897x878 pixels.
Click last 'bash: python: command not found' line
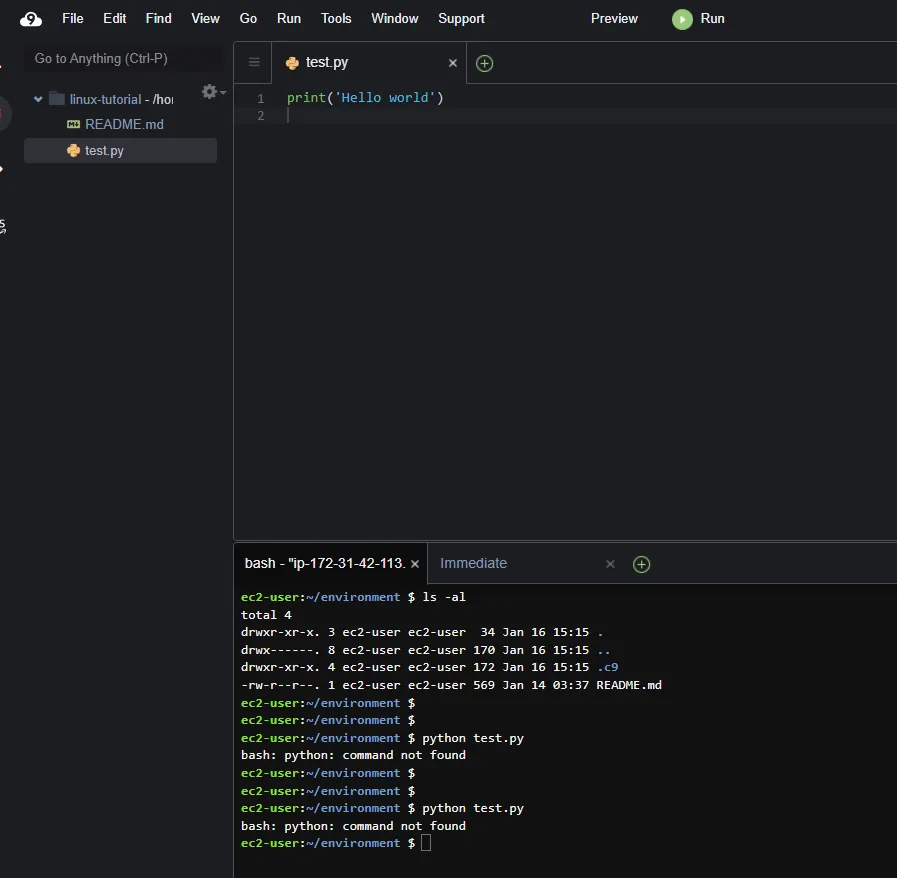pos(353,826)
